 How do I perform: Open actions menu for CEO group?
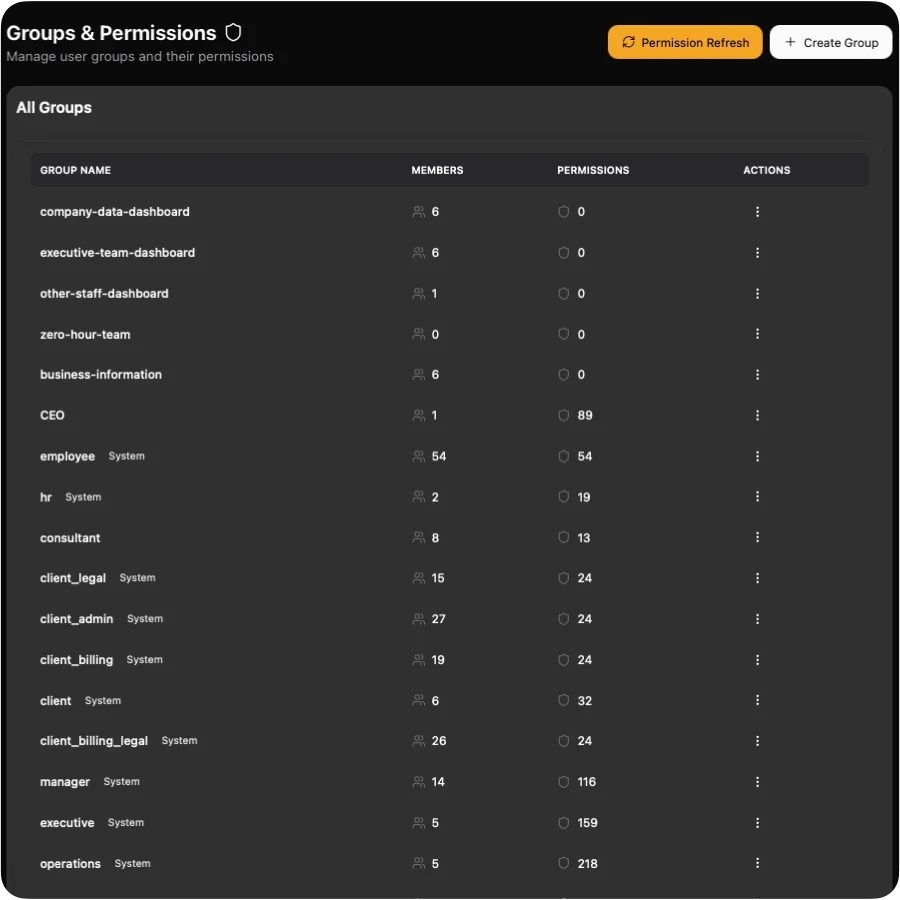pos(757,415)
